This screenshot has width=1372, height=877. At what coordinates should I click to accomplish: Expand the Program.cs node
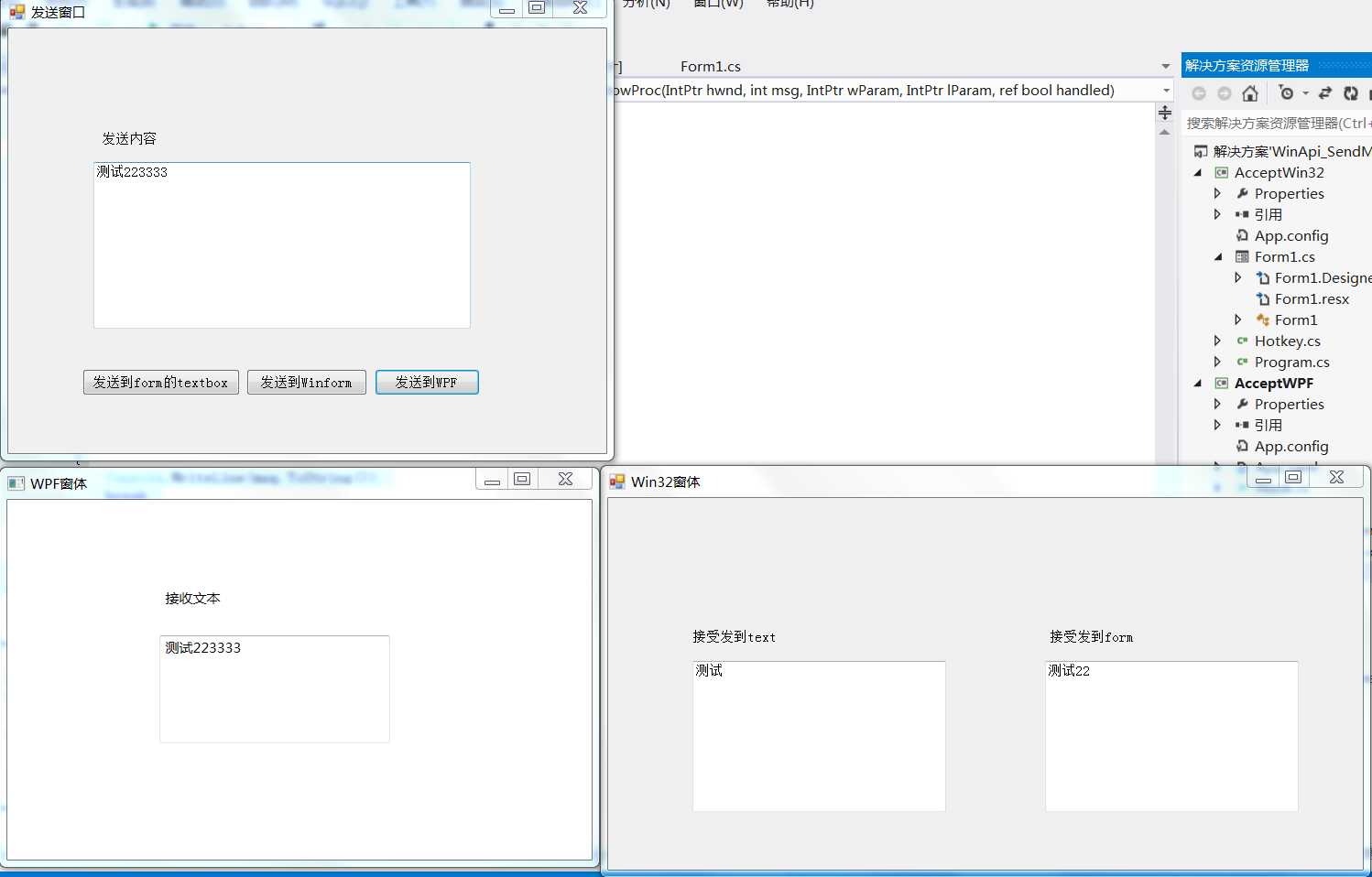pos(1217,362)
